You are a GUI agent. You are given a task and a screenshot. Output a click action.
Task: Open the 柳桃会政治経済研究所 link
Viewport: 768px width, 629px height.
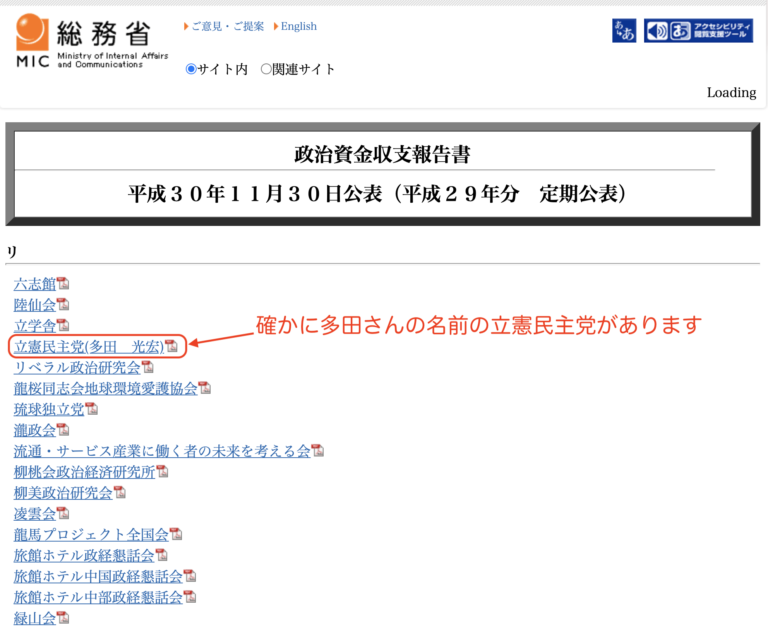pos(84,472)
